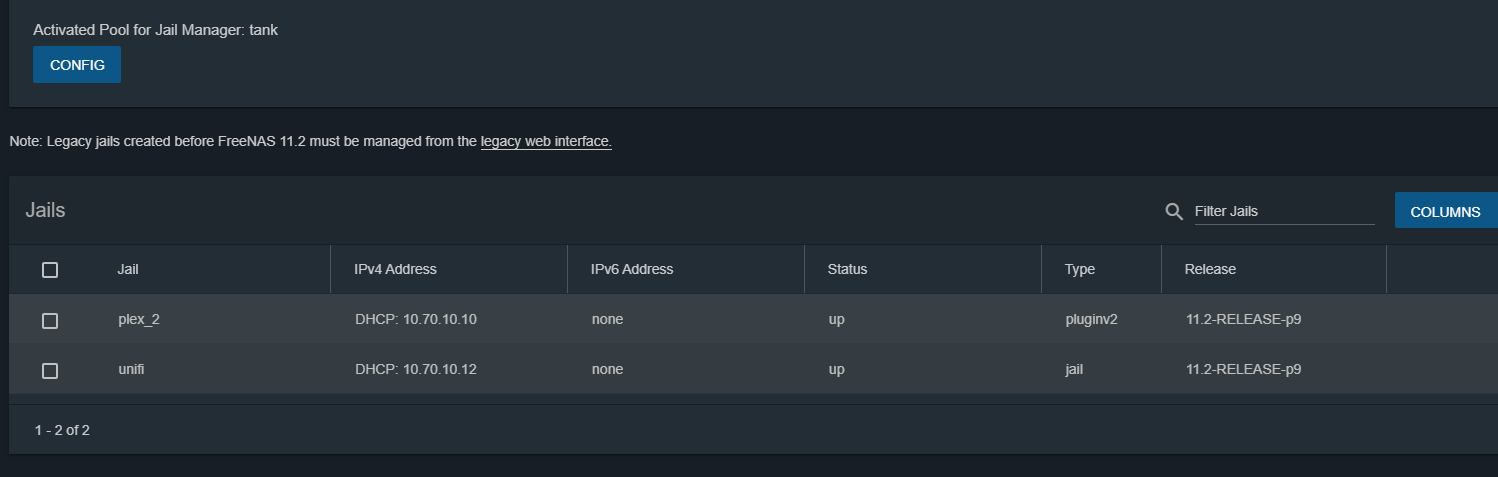
Task: Sort by the Type column header
Action: (x=1080, y=269)
